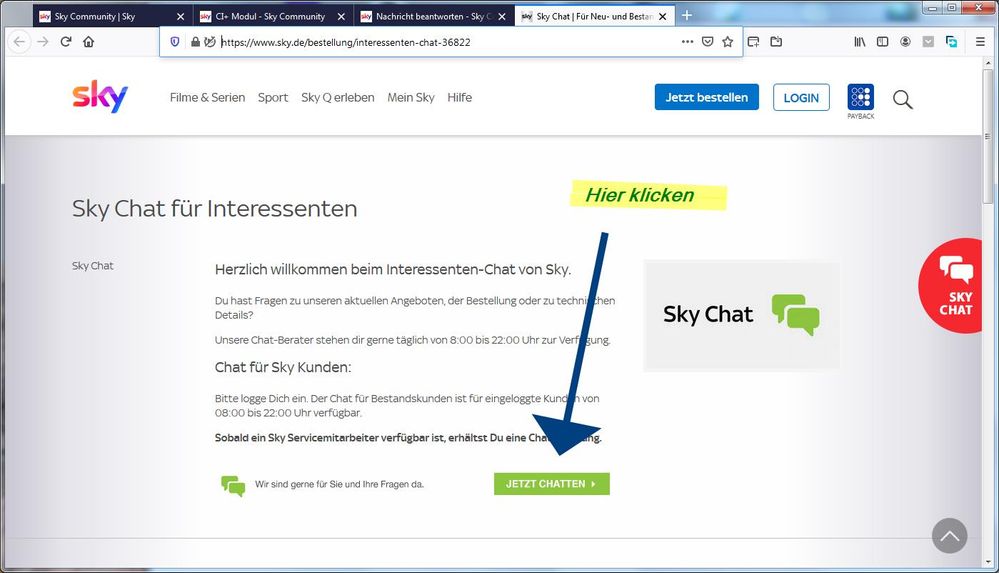Go to the browser home page icon
This screenshot has width=999, height=573.
tap(89, 42)
